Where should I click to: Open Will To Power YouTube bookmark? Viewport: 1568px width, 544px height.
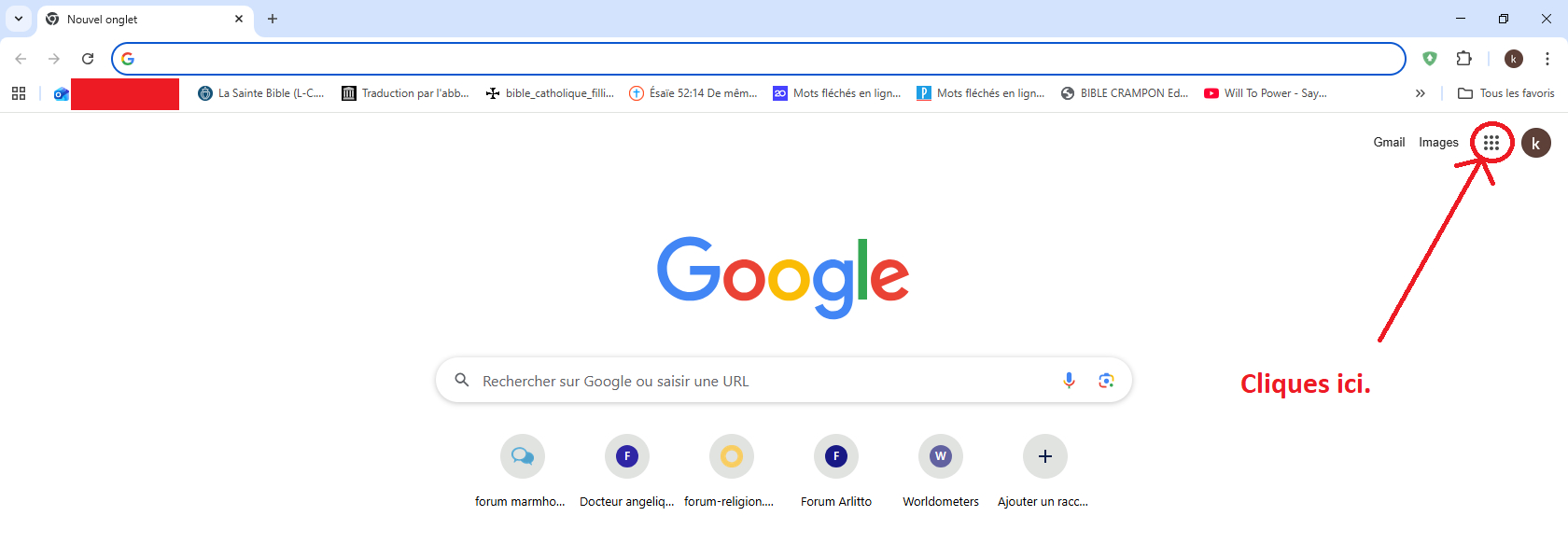coord(1266,93)
